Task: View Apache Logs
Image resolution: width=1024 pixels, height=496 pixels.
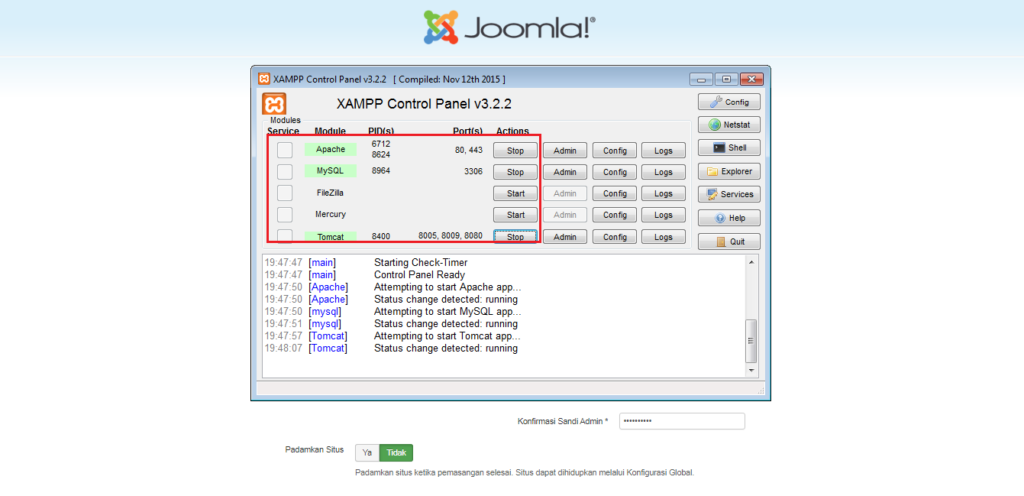Action: coord(664,151)
